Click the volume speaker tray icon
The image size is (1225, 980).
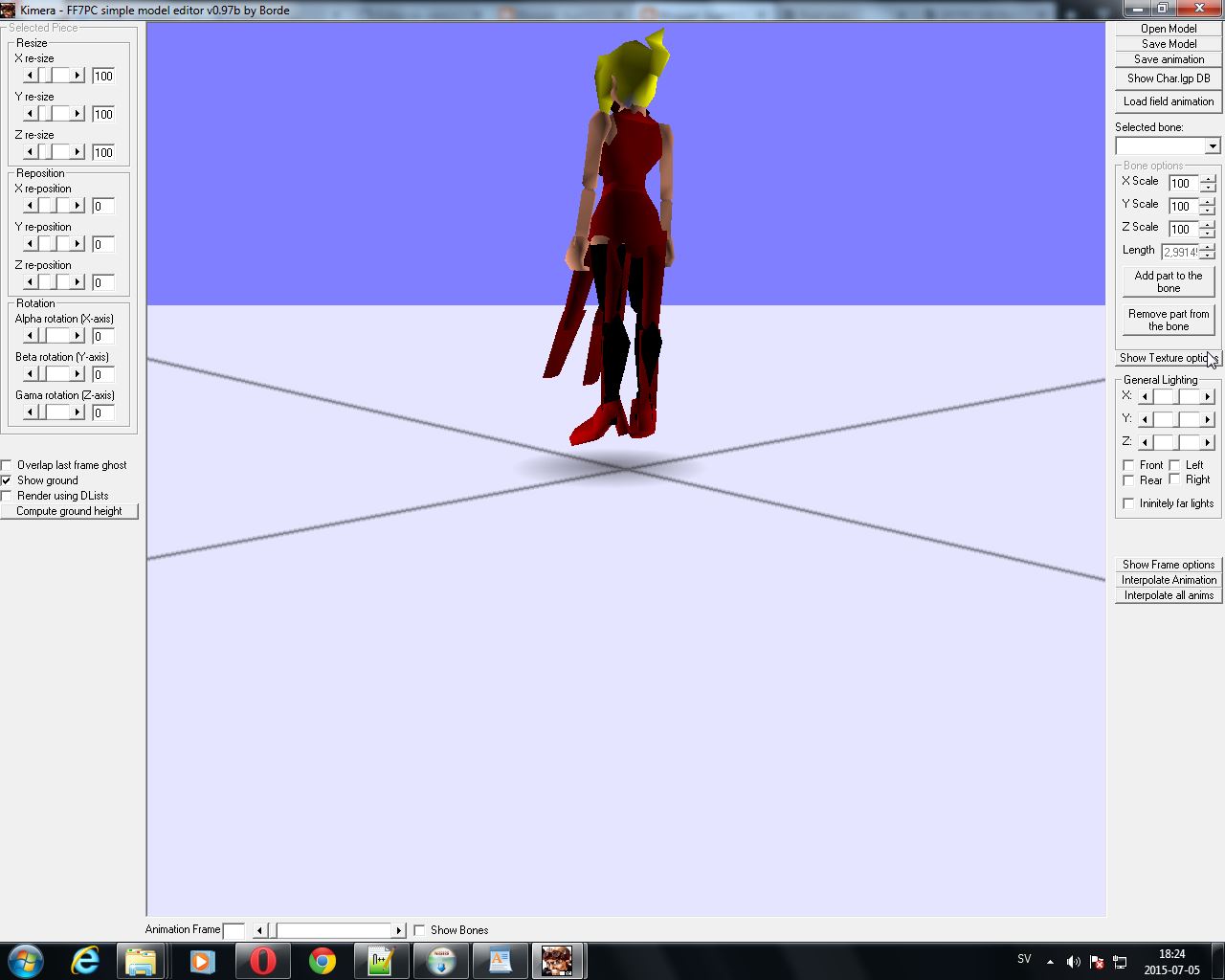(x=1073, y=962)
